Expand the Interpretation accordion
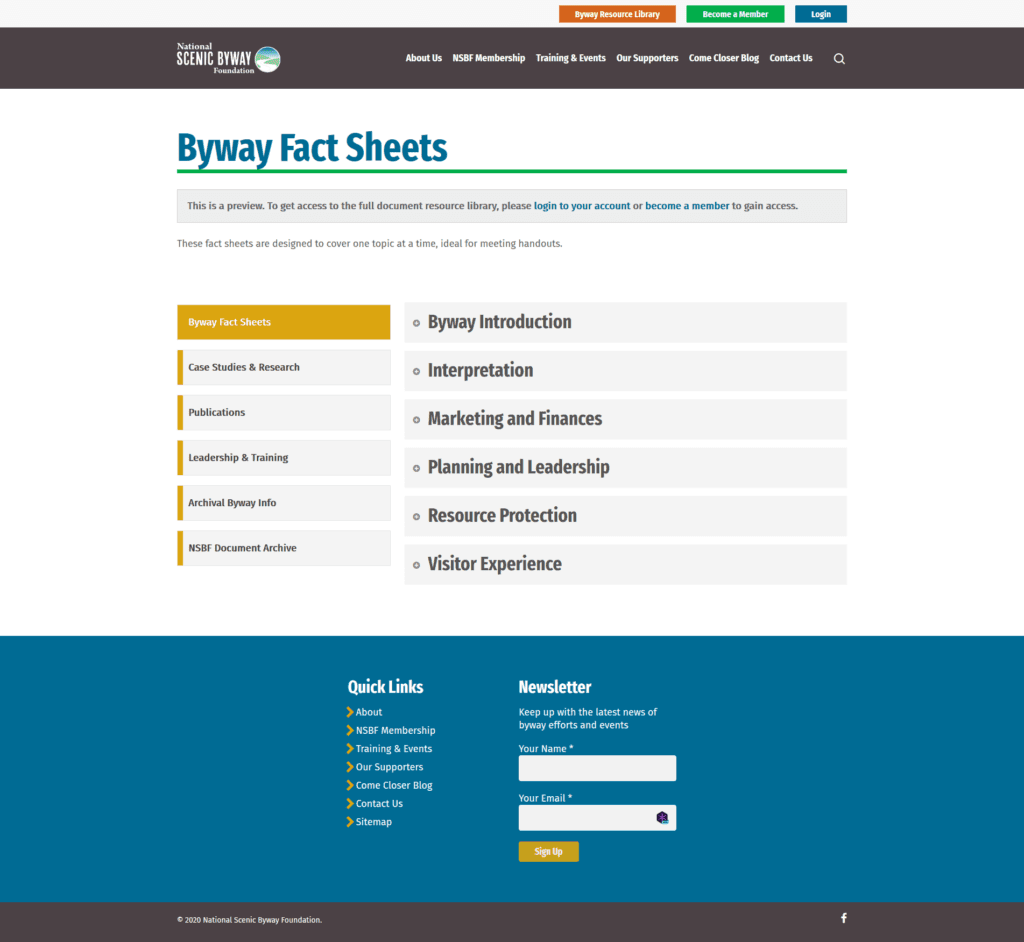The height and width of the screenshot is (942, 1024). 480,371
